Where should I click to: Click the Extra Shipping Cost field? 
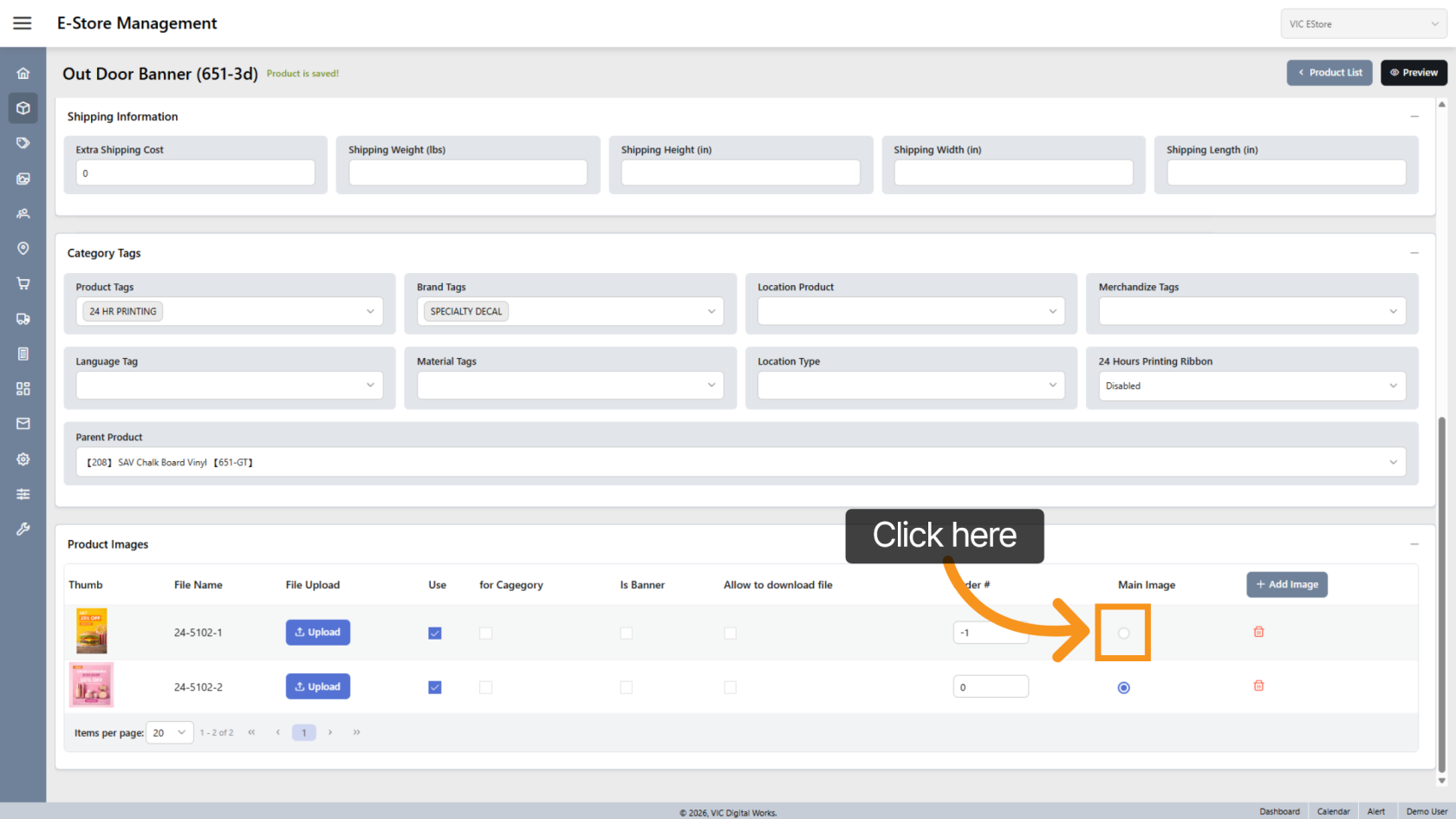point(195,173)
